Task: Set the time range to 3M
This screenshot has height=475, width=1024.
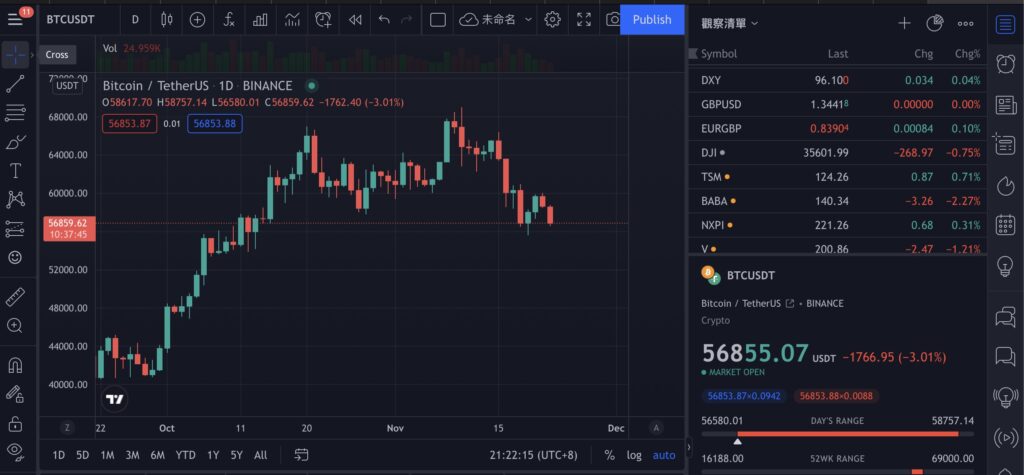Action: point(132,455)
